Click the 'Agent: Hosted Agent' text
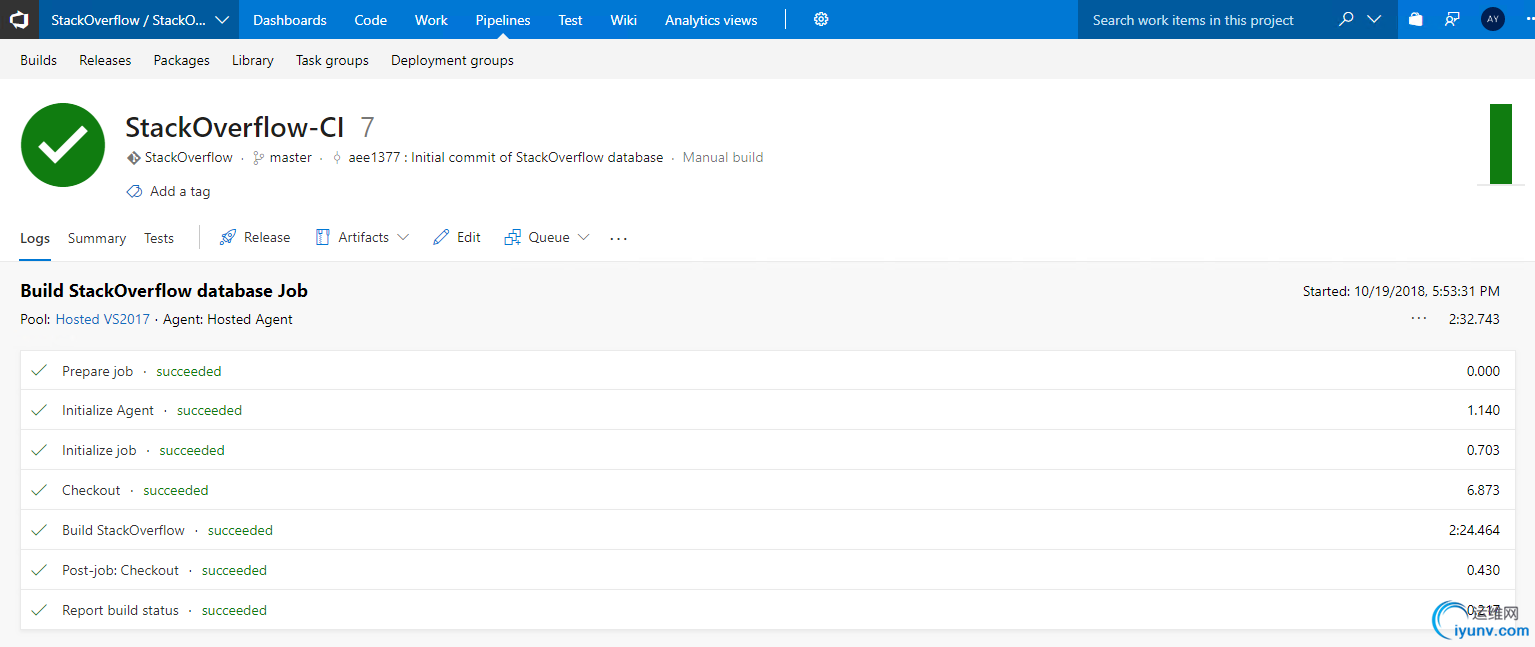1535x647 pixels. click(228, 319)
